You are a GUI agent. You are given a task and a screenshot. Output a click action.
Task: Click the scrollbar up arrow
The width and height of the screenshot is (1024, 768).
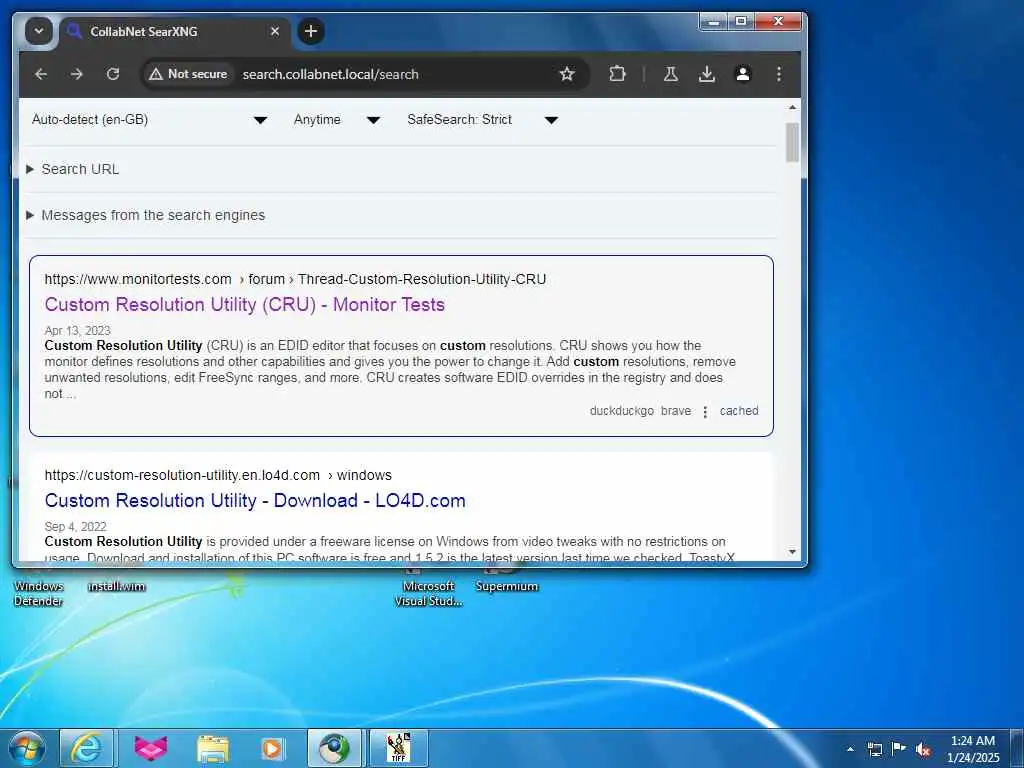pos(792,107)
